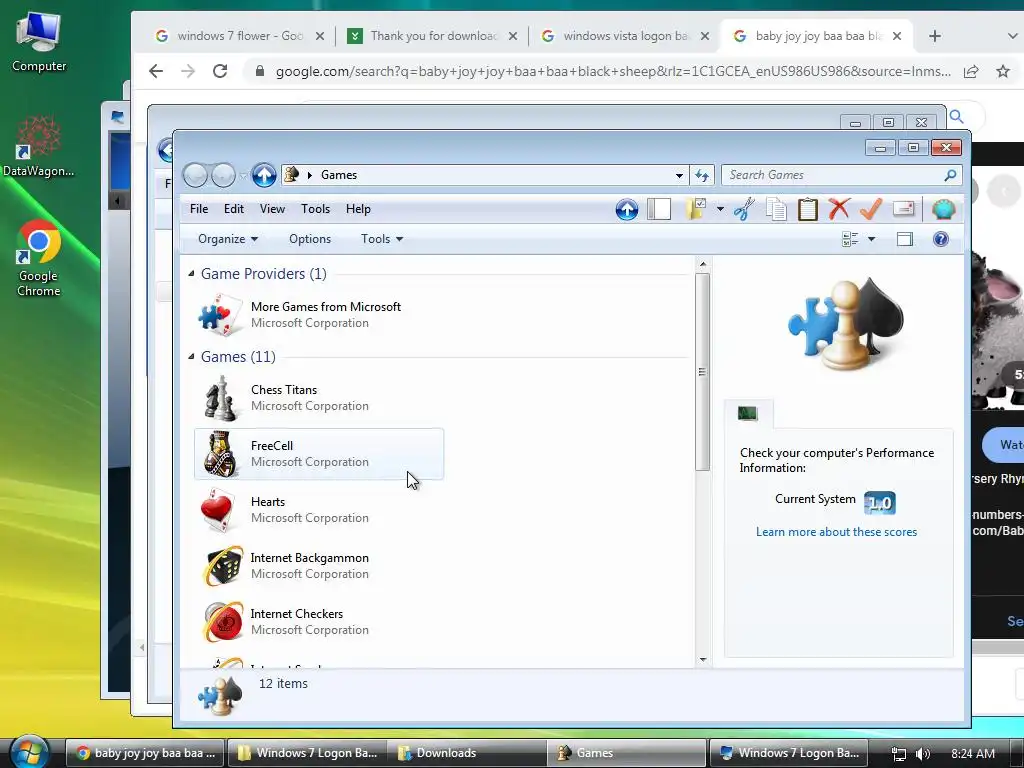Image resolution: width=1024 pixels, height=768 pixels.
Task: Click the games list scrollbar thumb
Action: [703, 372]
